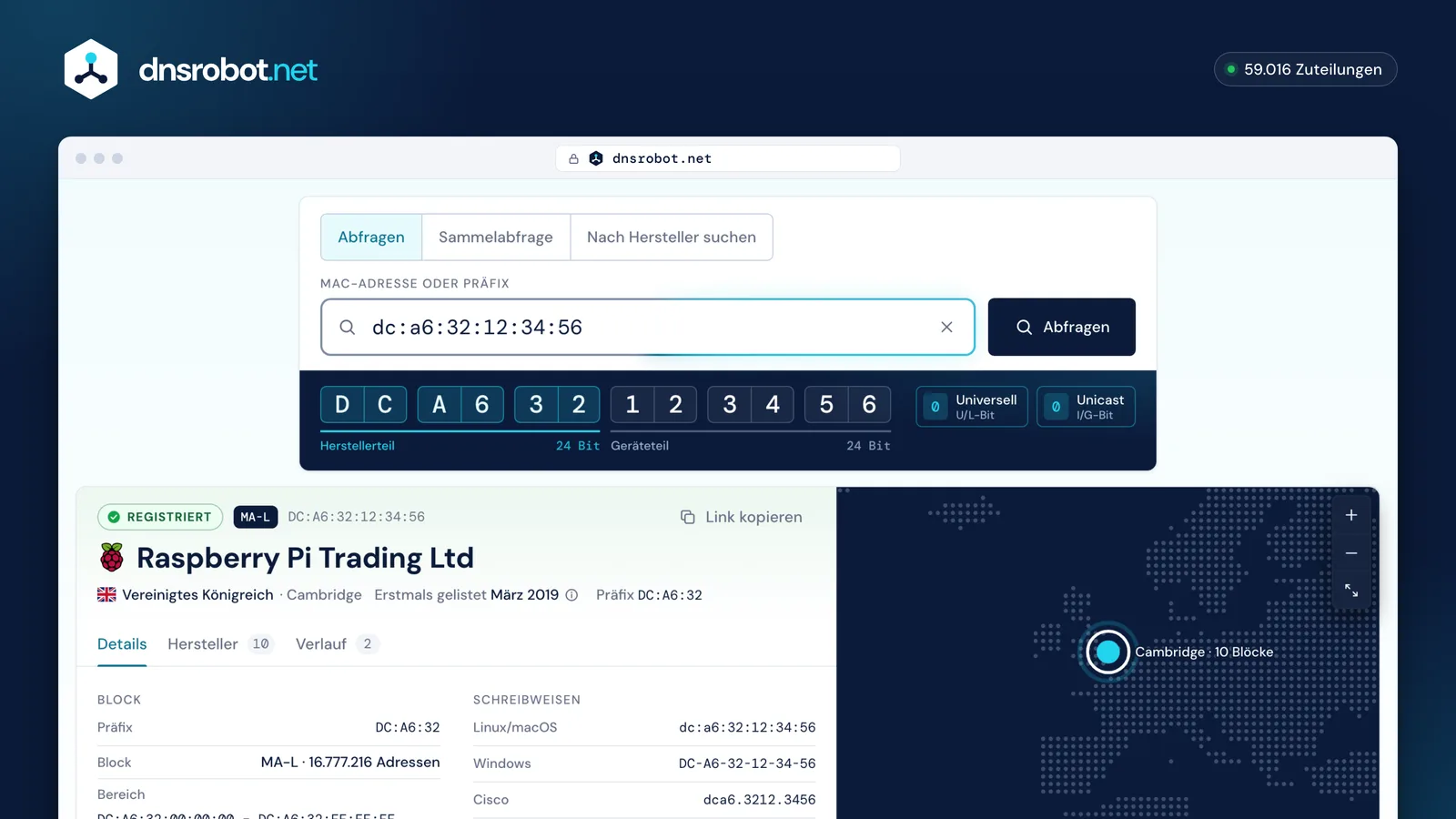Click the dnsrobot.net wordmark
1456x819 pixels.
point(227,70)
